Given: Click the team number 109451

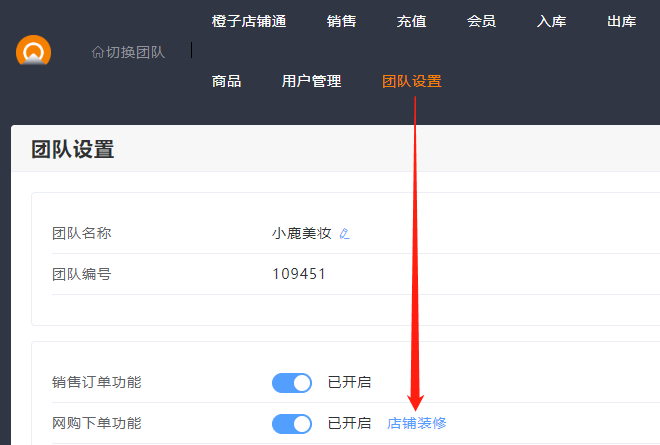Looking at the screenshot, I should coord(299,274).
